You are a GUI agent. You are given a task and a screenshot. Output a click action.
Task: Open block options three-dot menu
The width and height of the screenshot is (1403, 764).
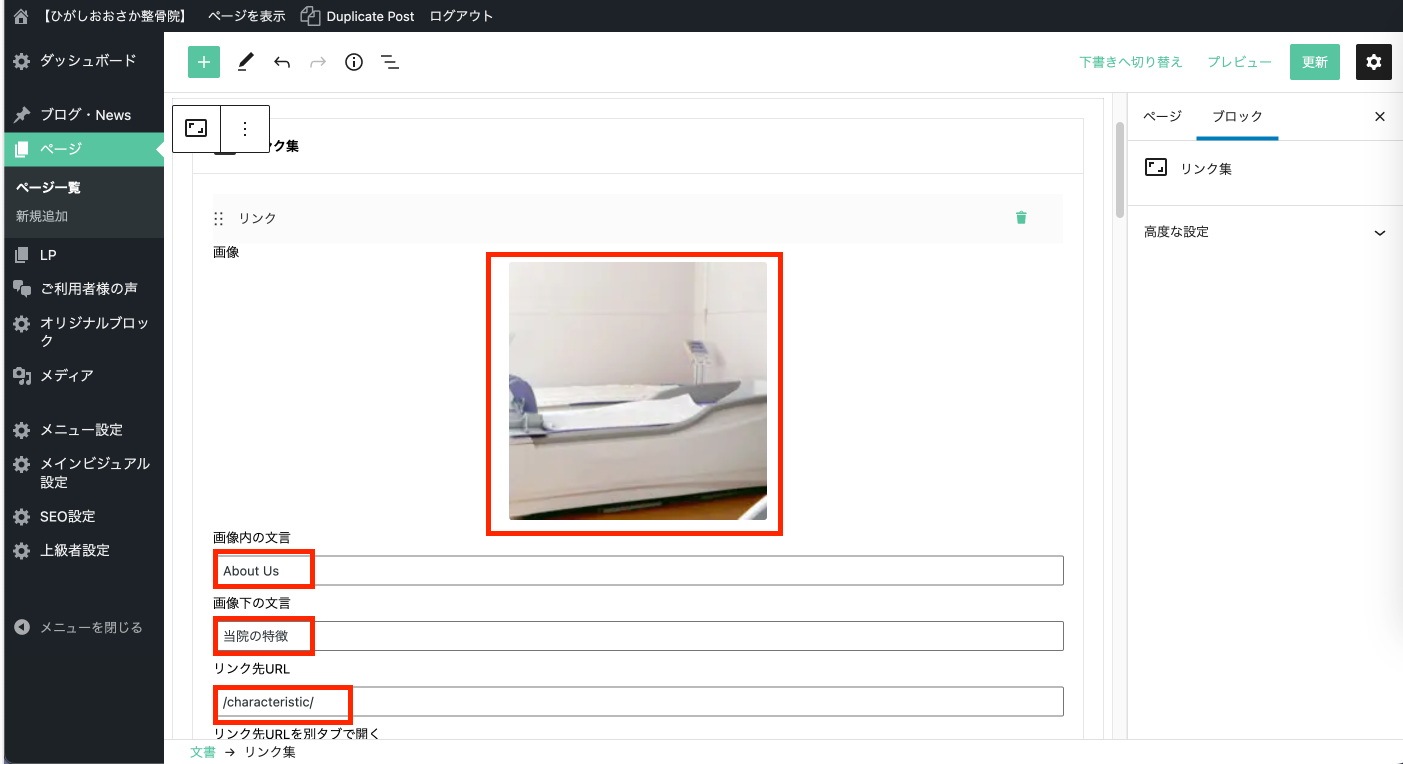(x=245, y=129)
